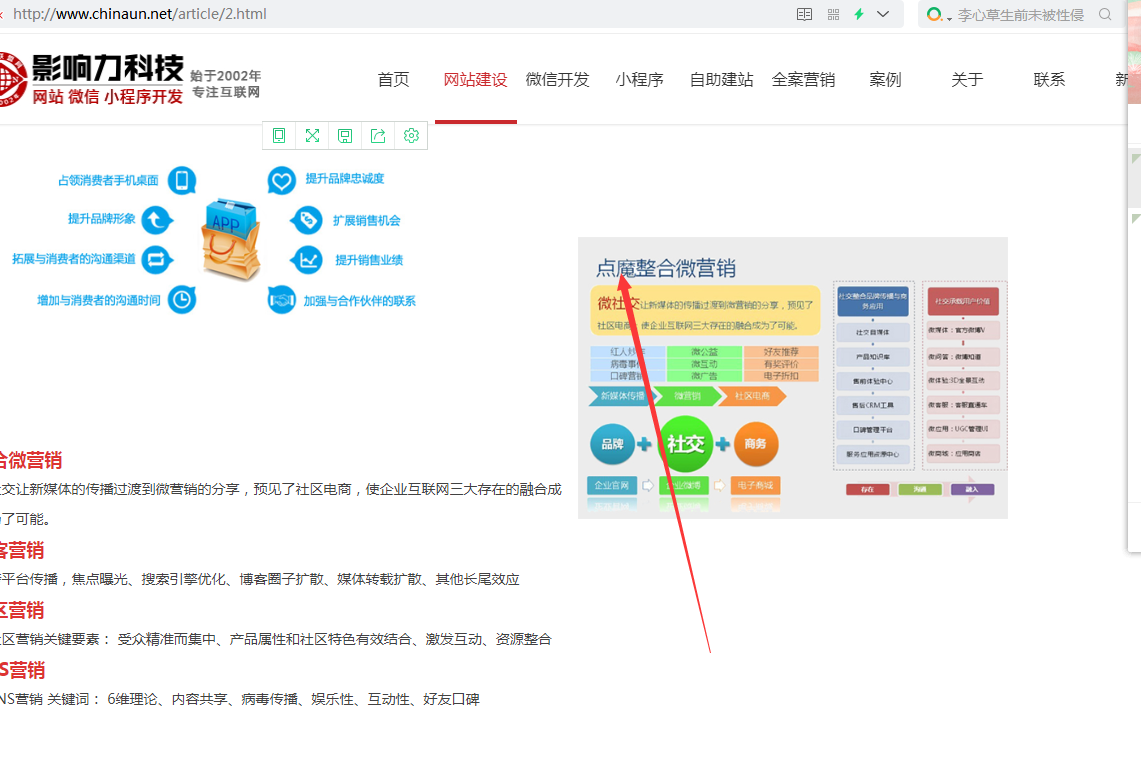Viewport: 1141px width, 765px height.
Task: Expand the address bar dropdown chevron
Action: [883, 14]
